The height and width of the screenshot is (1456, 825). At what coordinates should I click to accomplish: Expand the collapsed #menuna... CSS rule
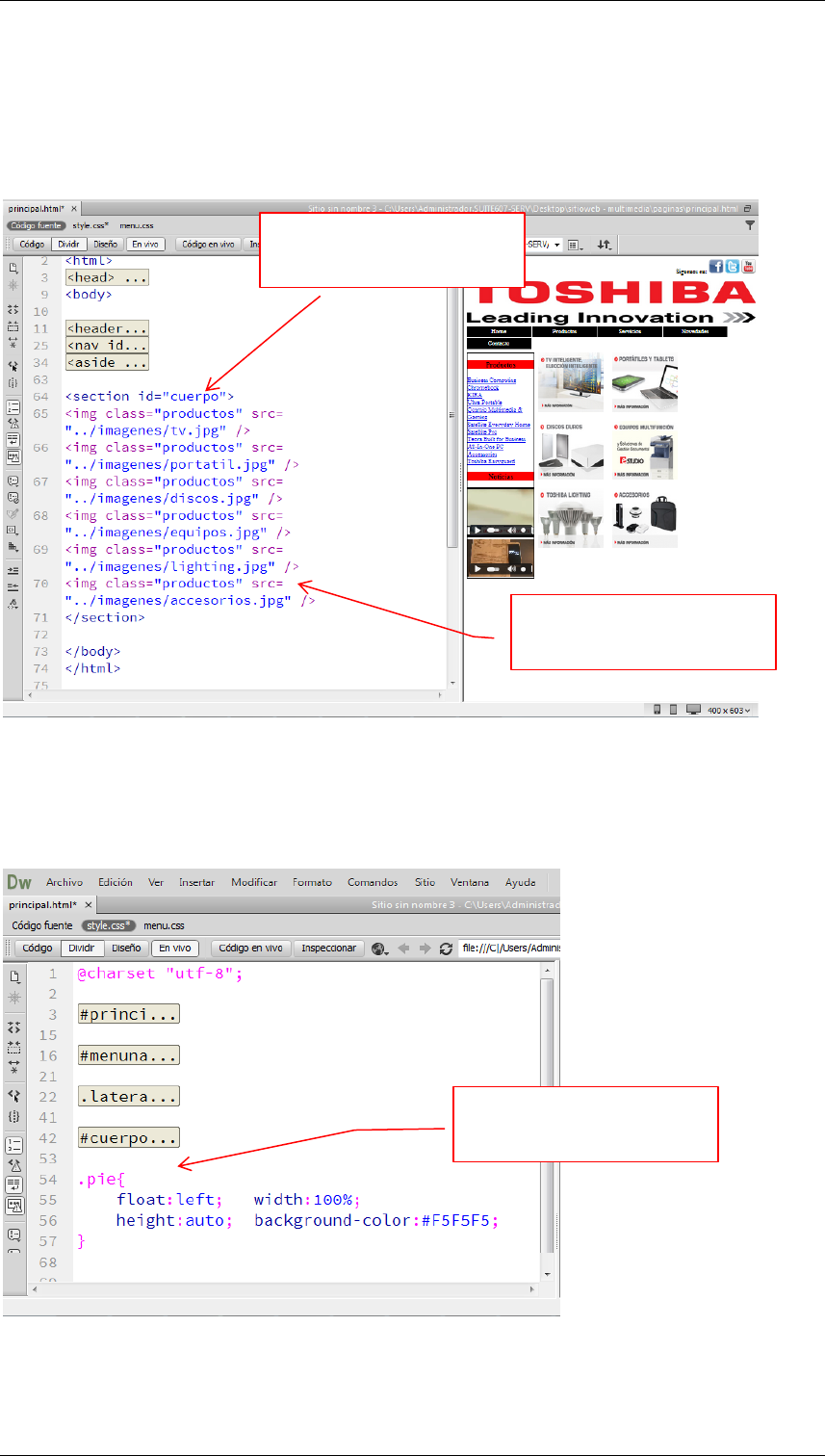point(129,1056)
